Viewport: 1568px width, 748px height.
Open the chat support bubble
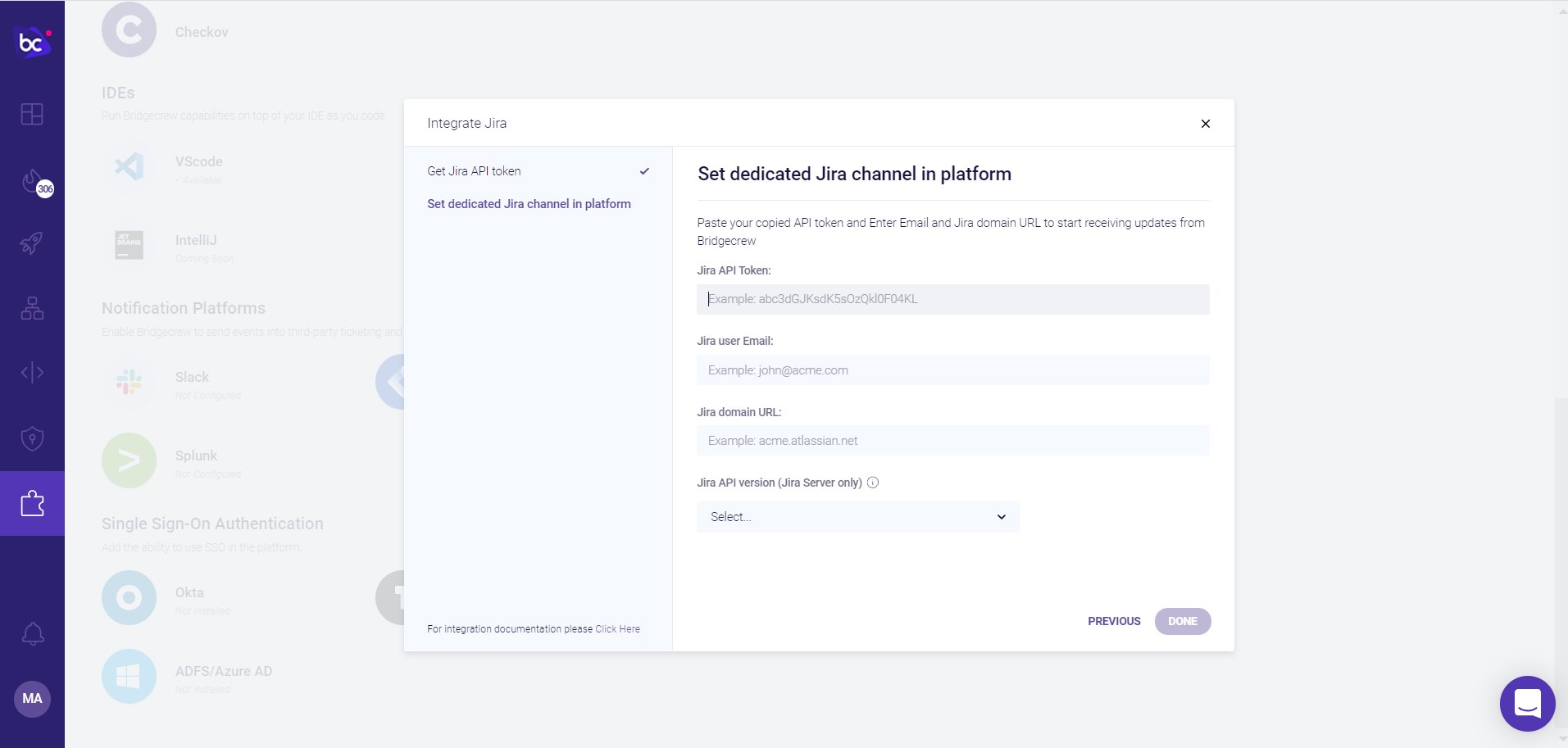point(1527,703)
